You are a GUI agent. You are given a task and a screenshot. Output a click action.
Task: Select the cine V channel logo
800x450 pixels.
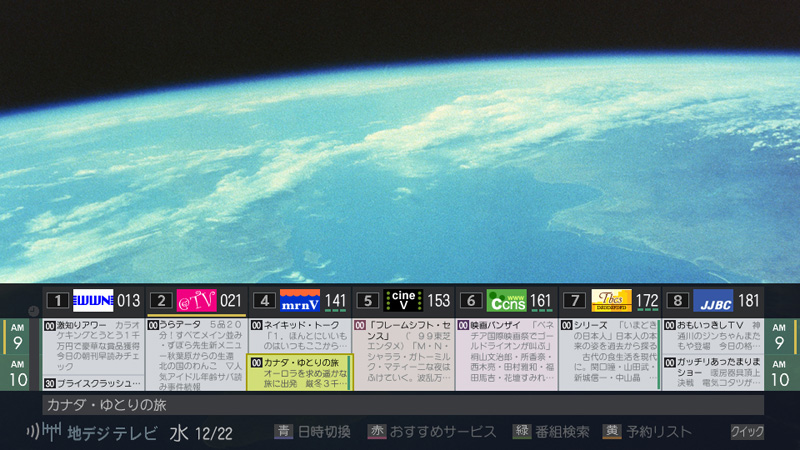[403, 301]
